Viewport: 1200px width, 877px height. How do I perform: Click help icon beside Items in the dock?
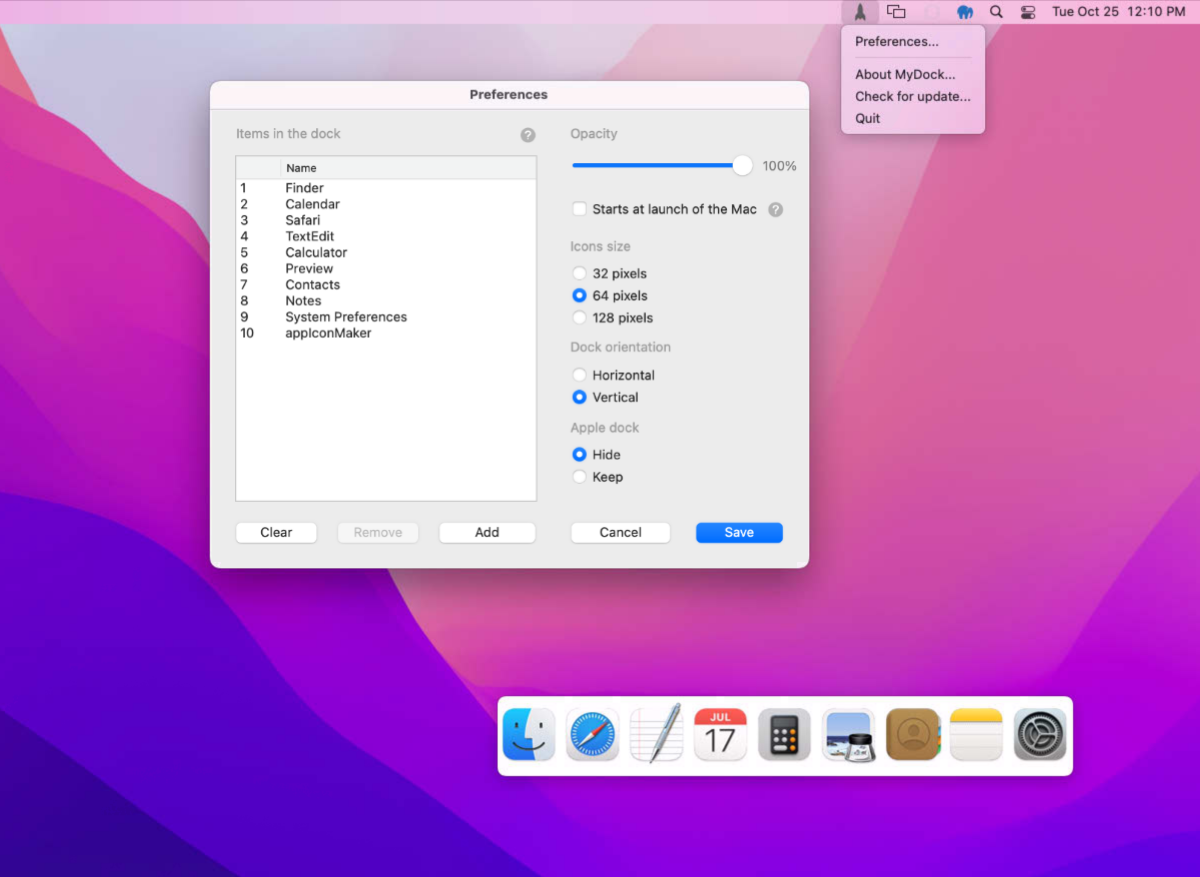[528, 135]
